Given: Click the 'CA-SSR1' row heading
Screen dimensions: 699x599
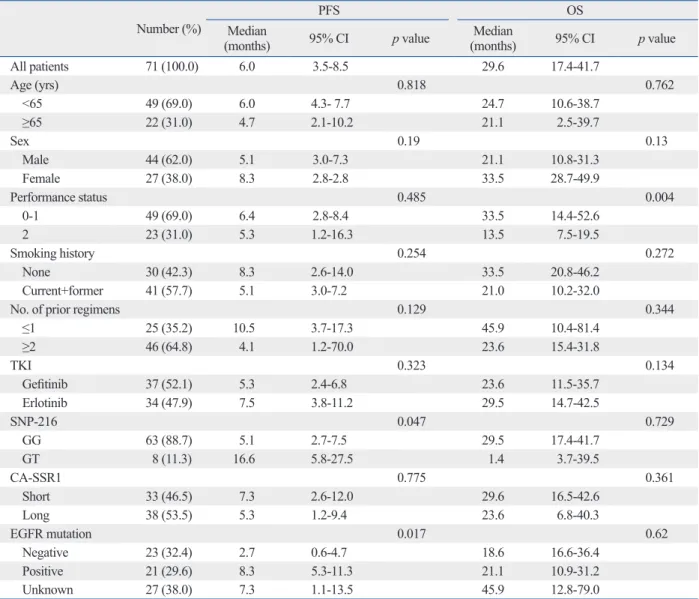Looking at the screenshot, I should pos(35,478).
